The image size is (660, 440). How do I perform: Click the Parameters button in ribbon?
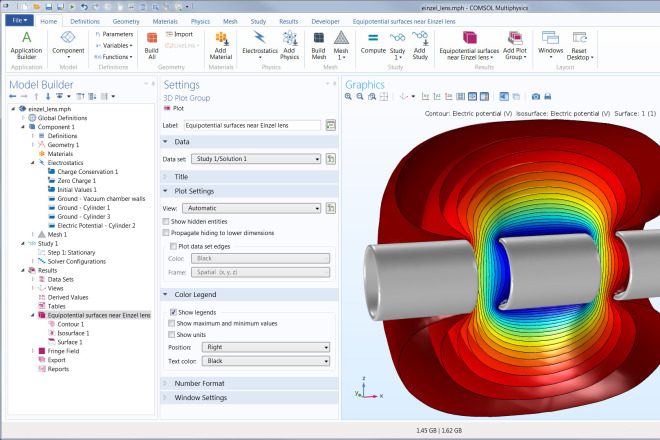pos(114,34)
